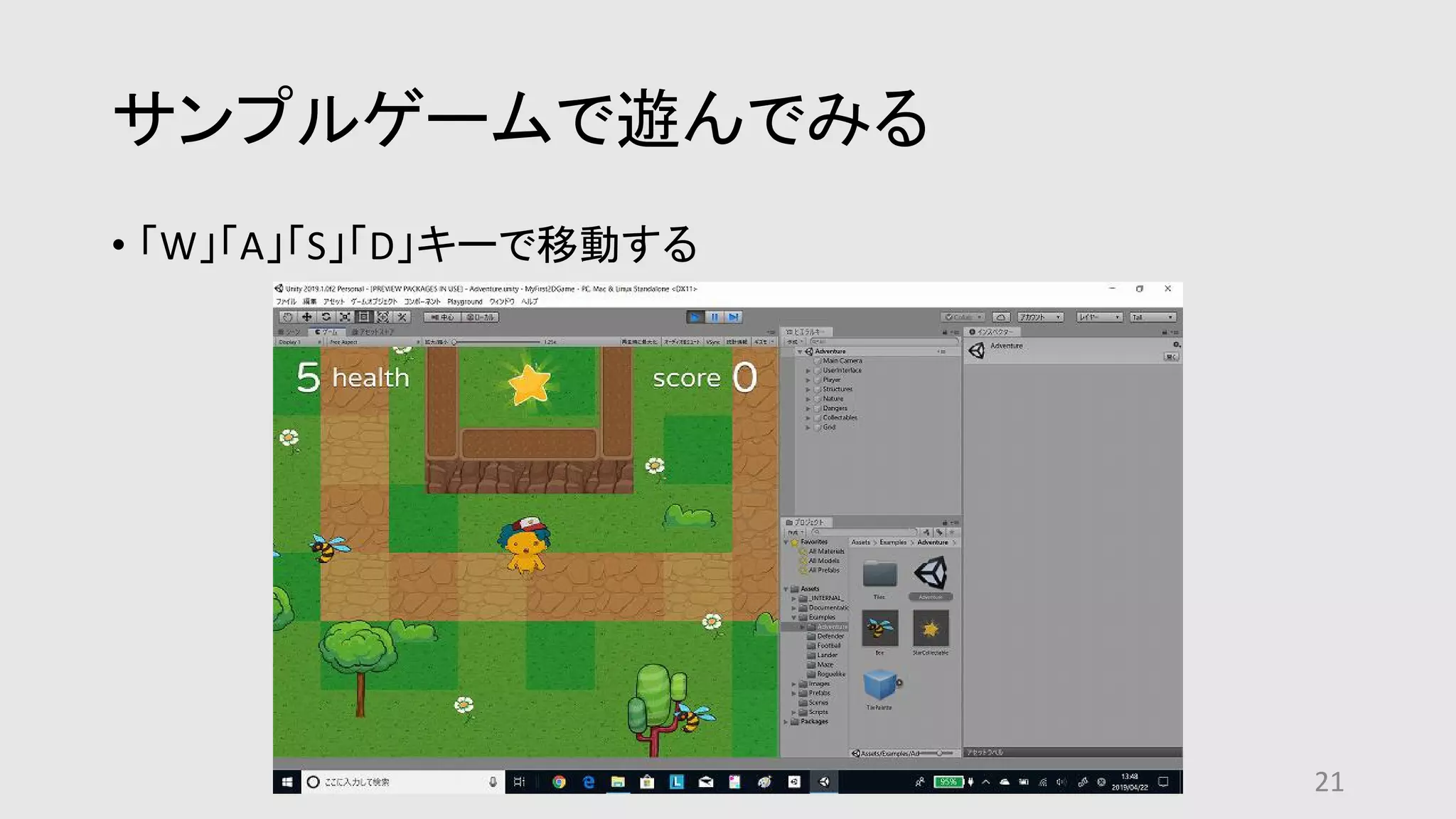Open the ファイル menu

coord(286,301)
